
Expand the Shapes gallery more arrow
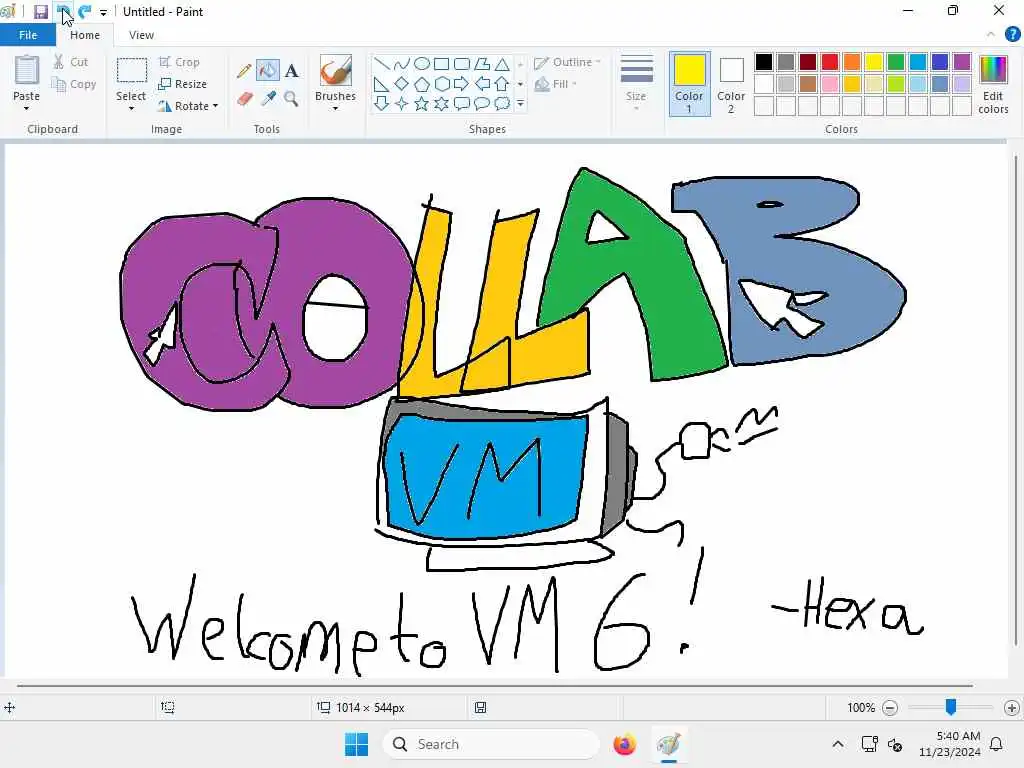point(520,103)
